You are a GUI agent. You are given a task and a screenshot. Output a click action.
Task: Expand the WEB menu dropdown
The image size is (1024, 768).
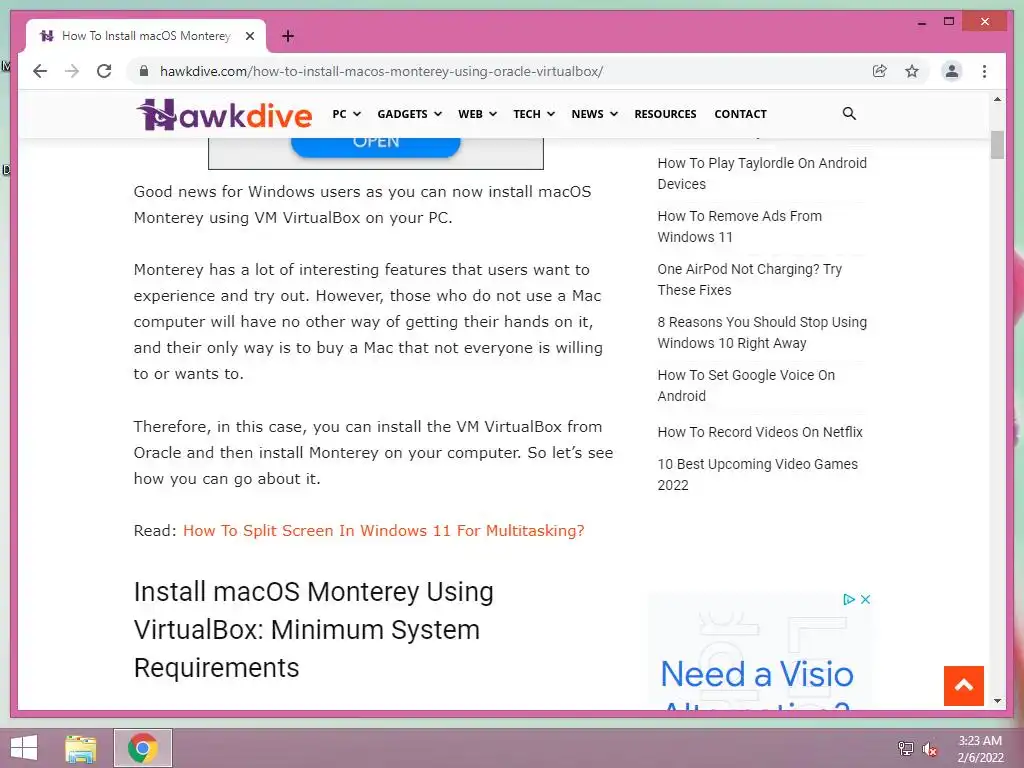(477, 114)
